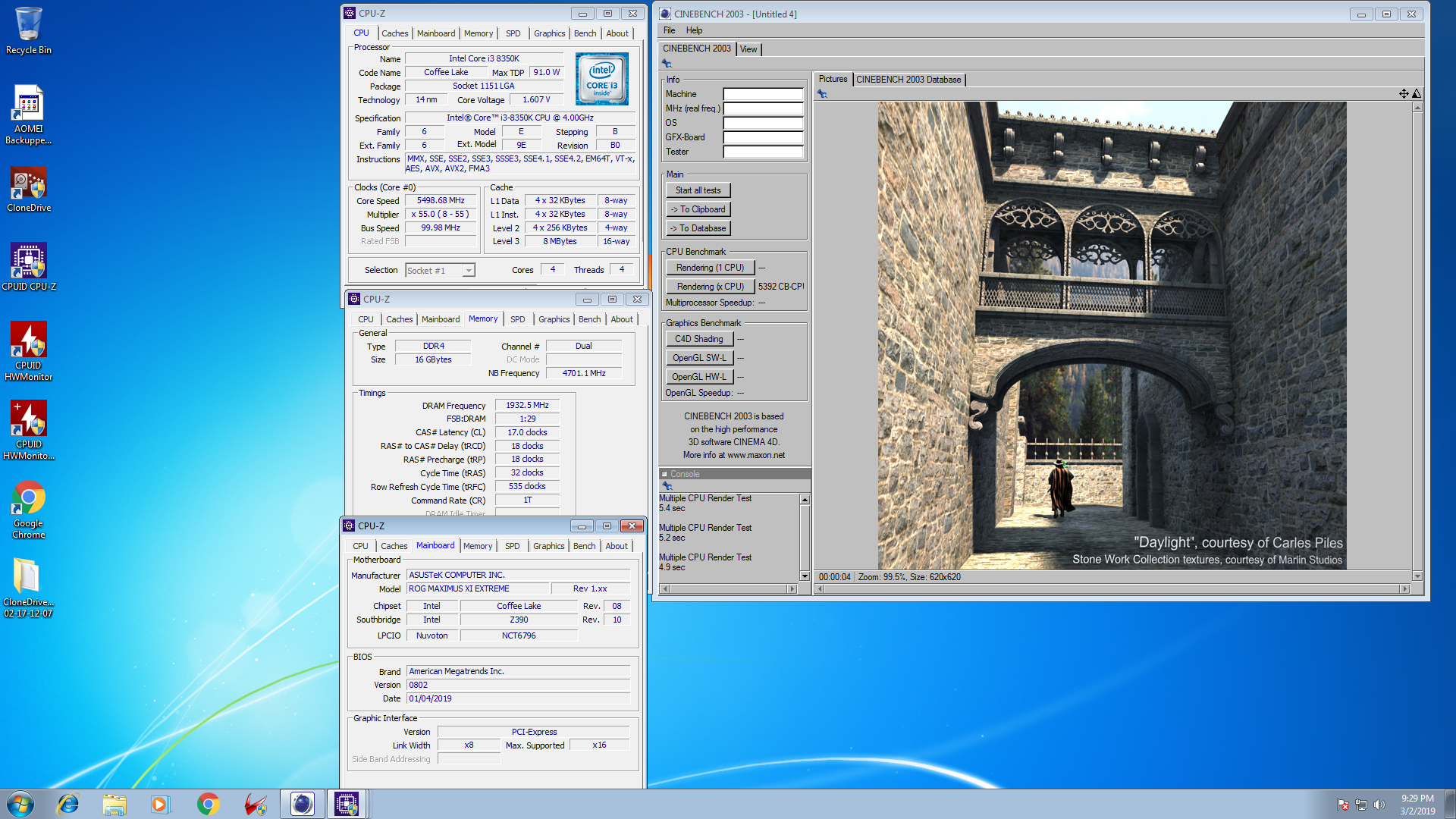Open the network icon in system tray
This screenshot has width=1456, height=819.
pos(1361,805)
